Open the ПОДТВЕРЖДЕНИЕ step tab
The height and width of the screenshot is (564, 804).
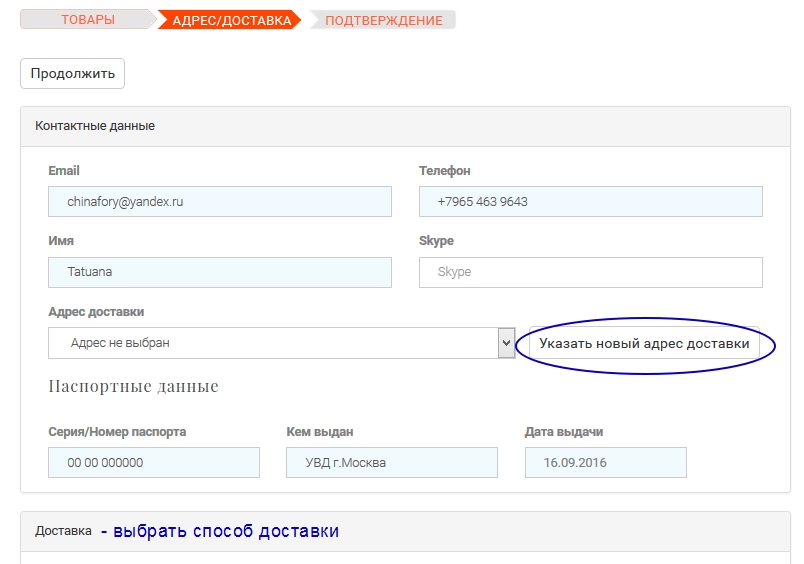coord(383,20)
